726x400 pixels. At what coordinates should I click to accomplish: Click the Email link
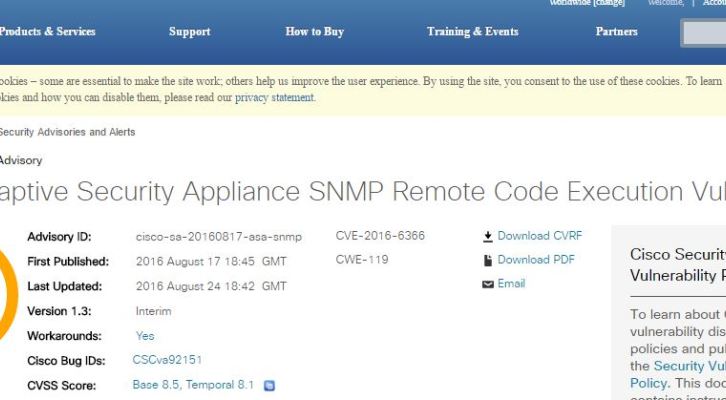[511, 283]
